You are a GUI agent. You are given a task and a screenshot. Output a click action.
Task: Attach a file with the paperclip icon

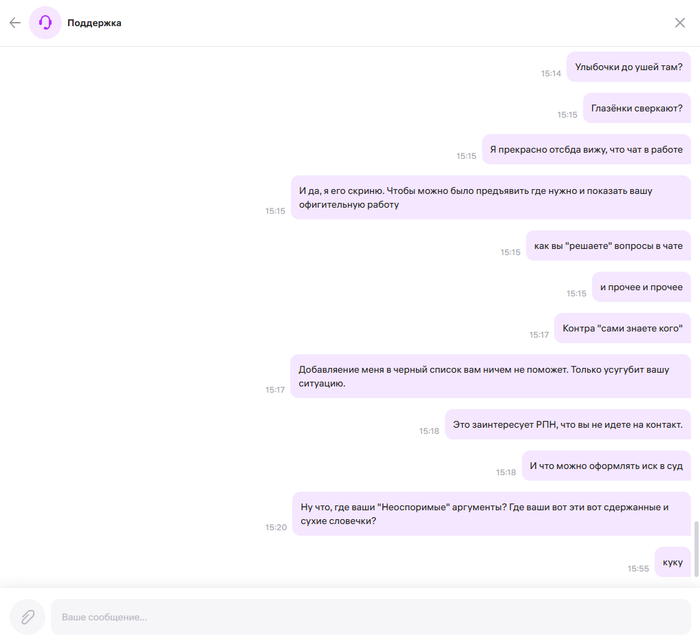(28, 617)
